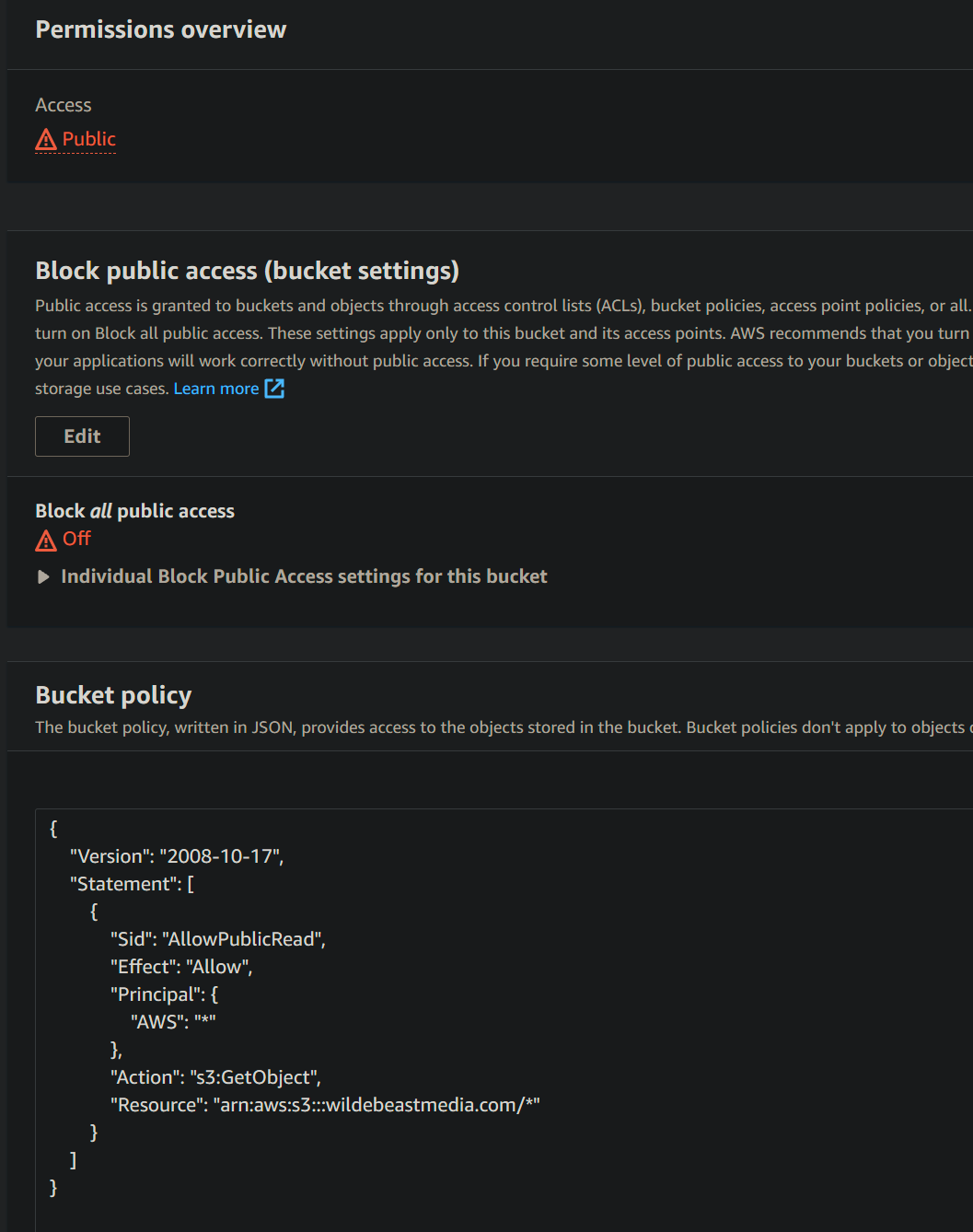Expand Individual Block Public Access settings for this bucket

pyautogui.click(x=304, y=576)
